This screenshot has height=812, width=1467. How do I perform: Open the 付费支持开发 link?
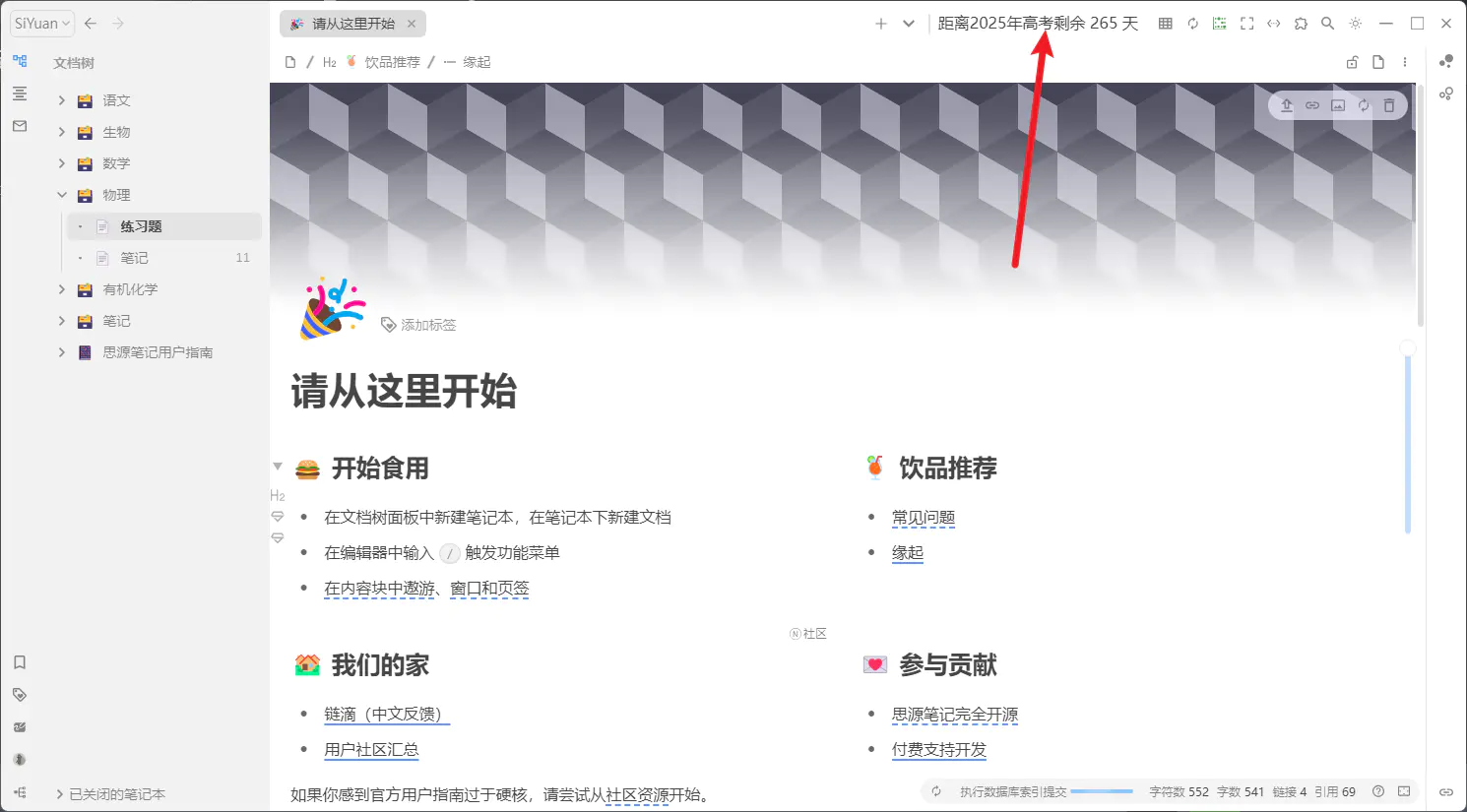click(x=939, y=750)
